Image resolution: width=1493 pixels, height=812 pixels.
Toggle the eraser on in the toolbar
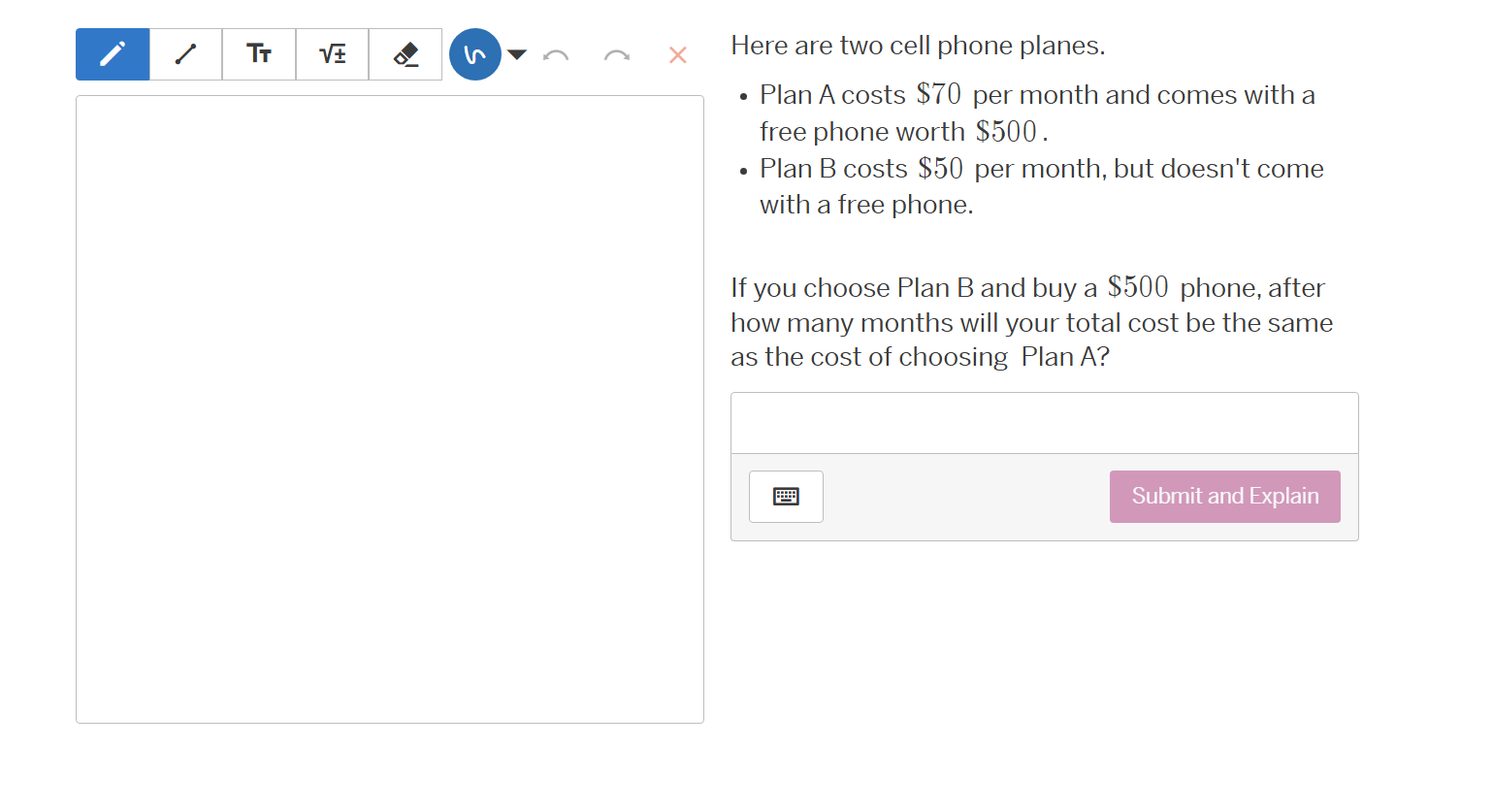pos(406,54)
